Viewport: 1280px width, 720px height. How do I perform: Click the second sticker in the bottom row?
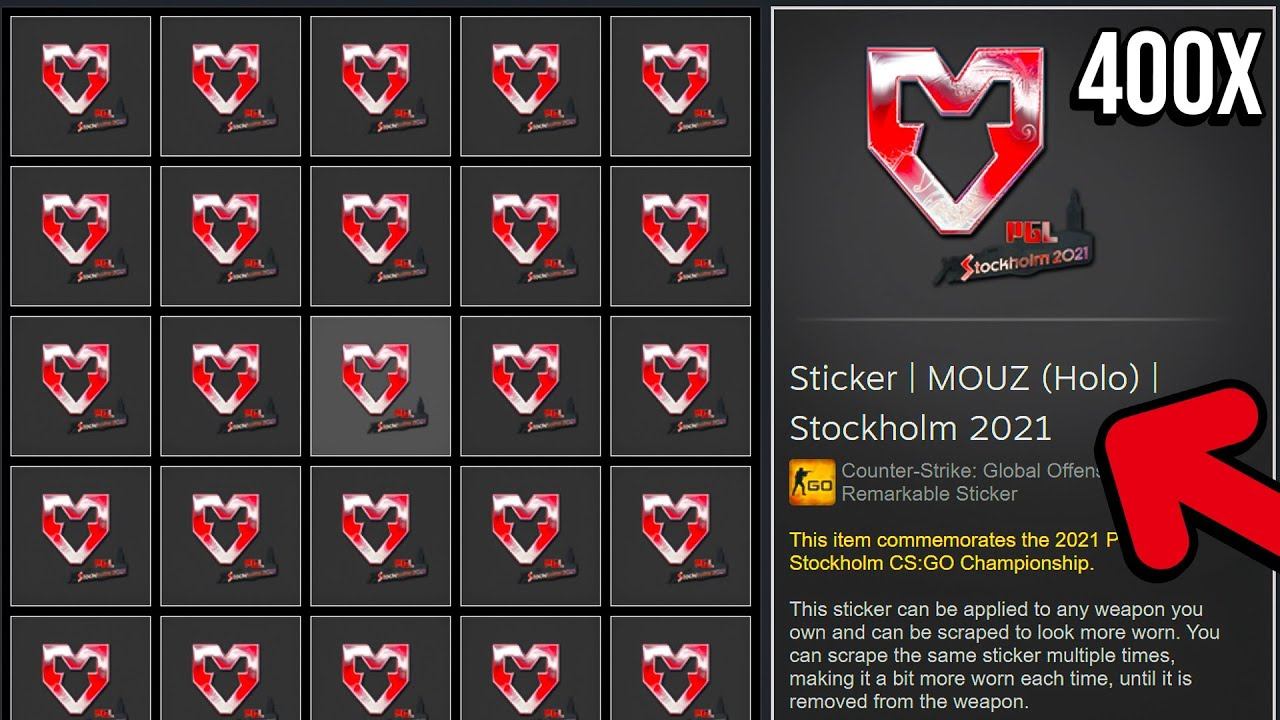[230, 668]
